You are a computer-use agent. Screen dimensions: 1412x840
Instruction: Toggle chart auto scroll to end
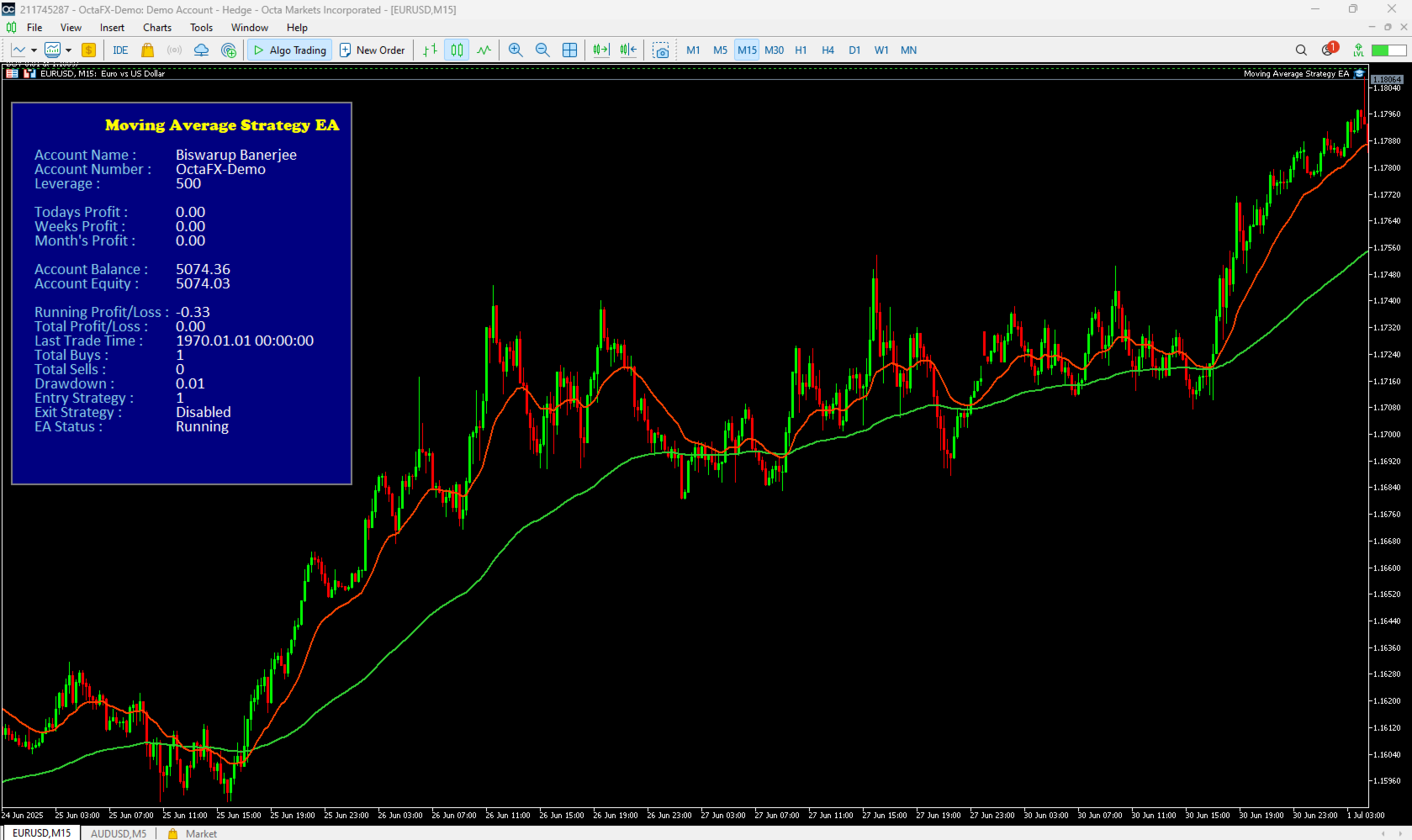coord(600,50)
